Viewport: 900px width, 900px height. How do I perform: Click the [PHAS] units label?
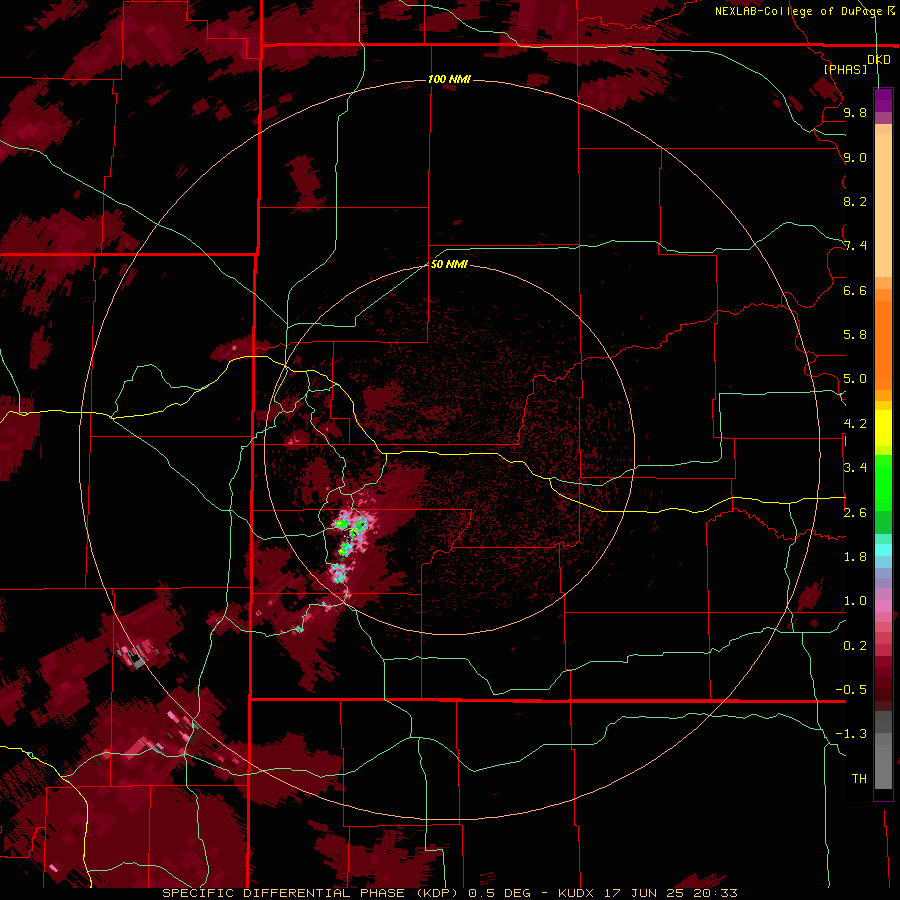point(845,70)
